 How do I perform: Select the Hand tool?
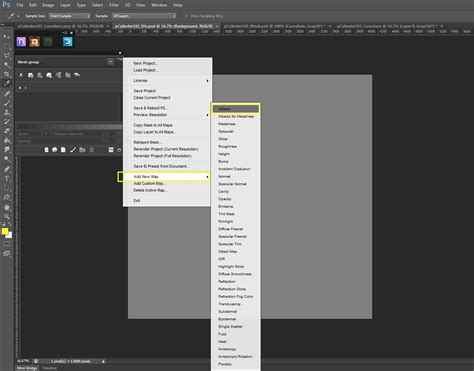[x=7, y=207]
